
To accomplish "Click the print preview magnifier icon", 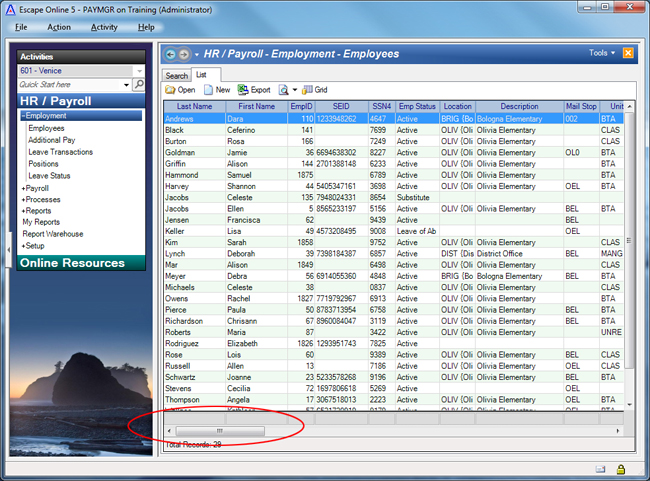I will [284, 90].
